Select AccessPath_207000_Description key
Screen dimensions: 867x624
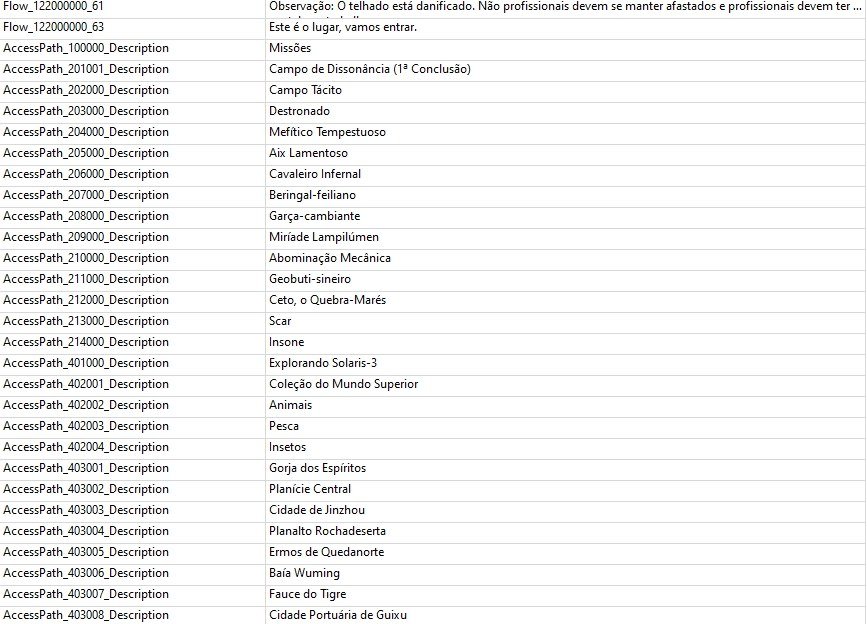point(132,196)
